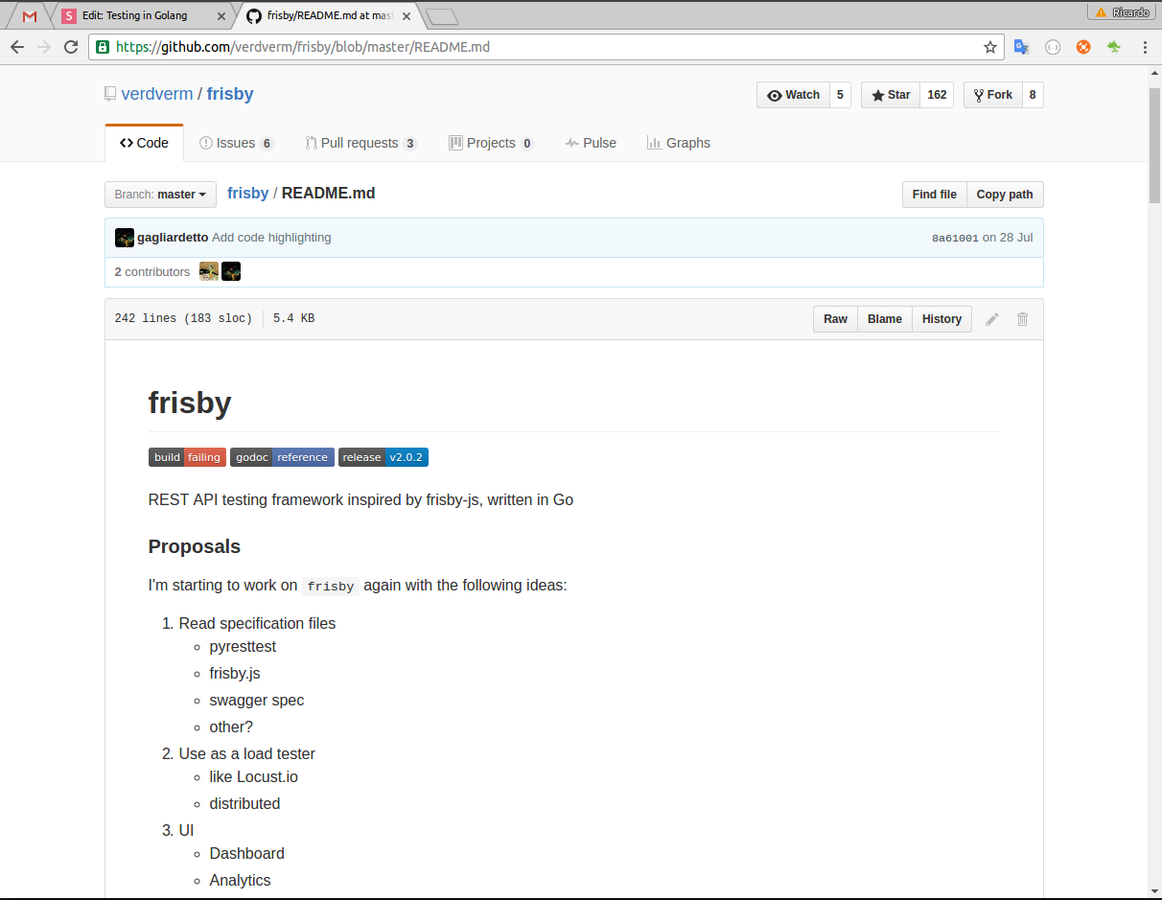Click the Copy path button

(x=1004, y=194)
